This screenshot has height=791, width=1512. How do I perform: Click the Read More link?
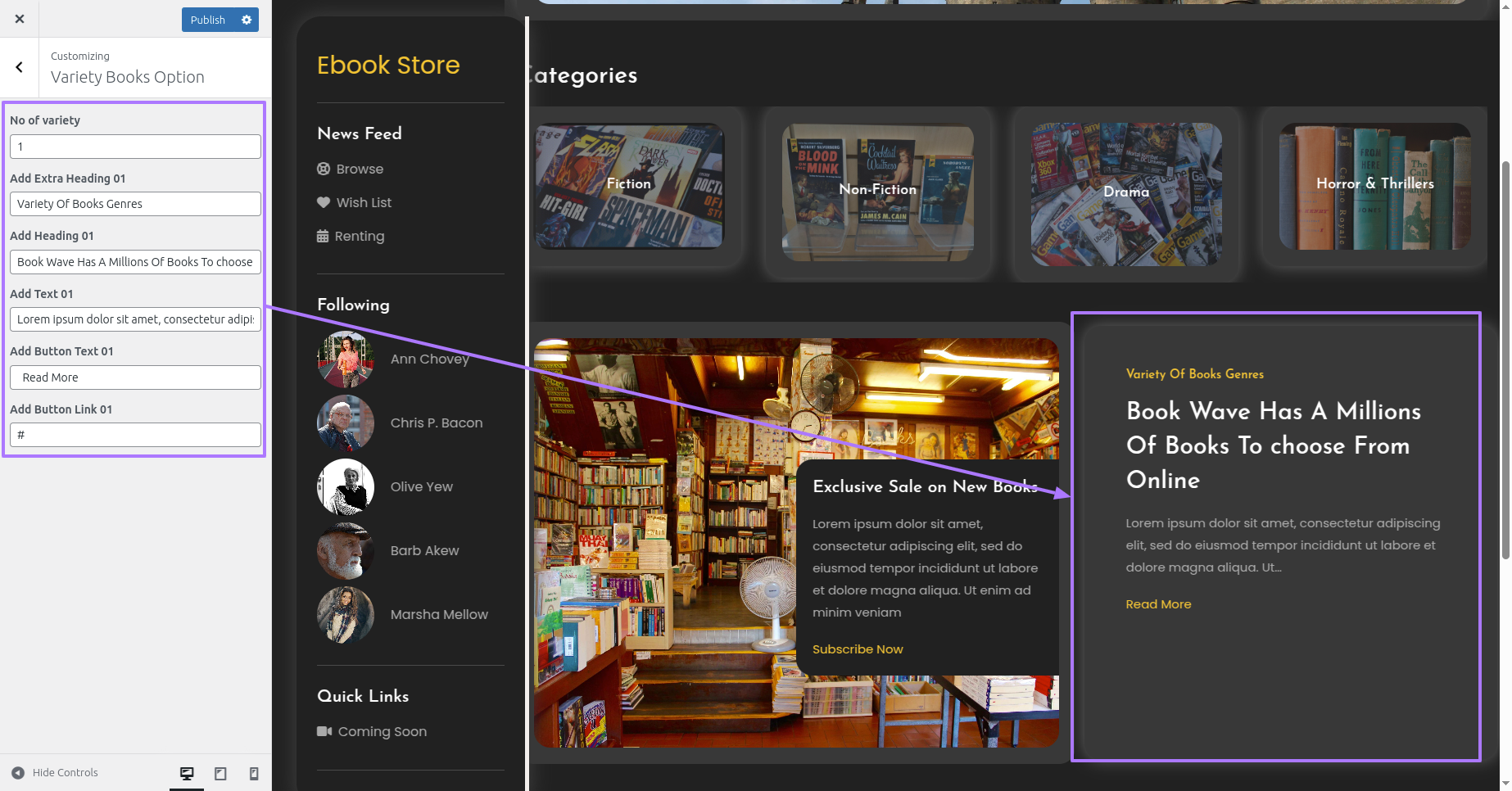[1158, 604]
